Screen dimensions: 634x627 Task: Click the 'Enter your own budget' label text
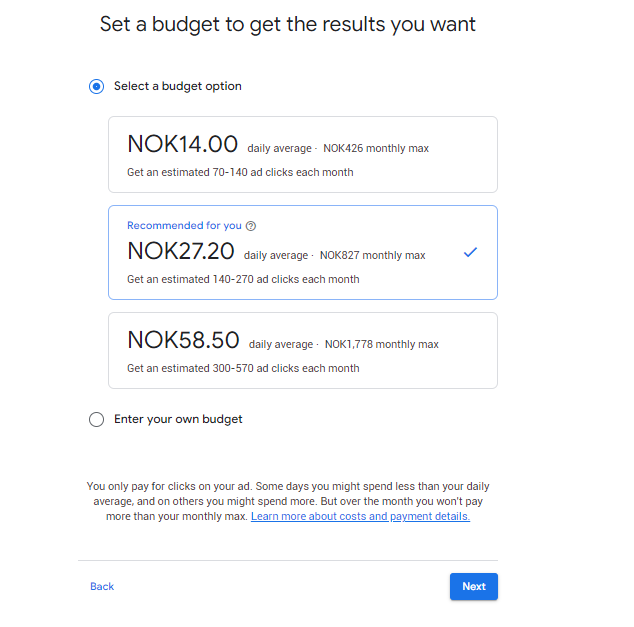pos(178,420)
